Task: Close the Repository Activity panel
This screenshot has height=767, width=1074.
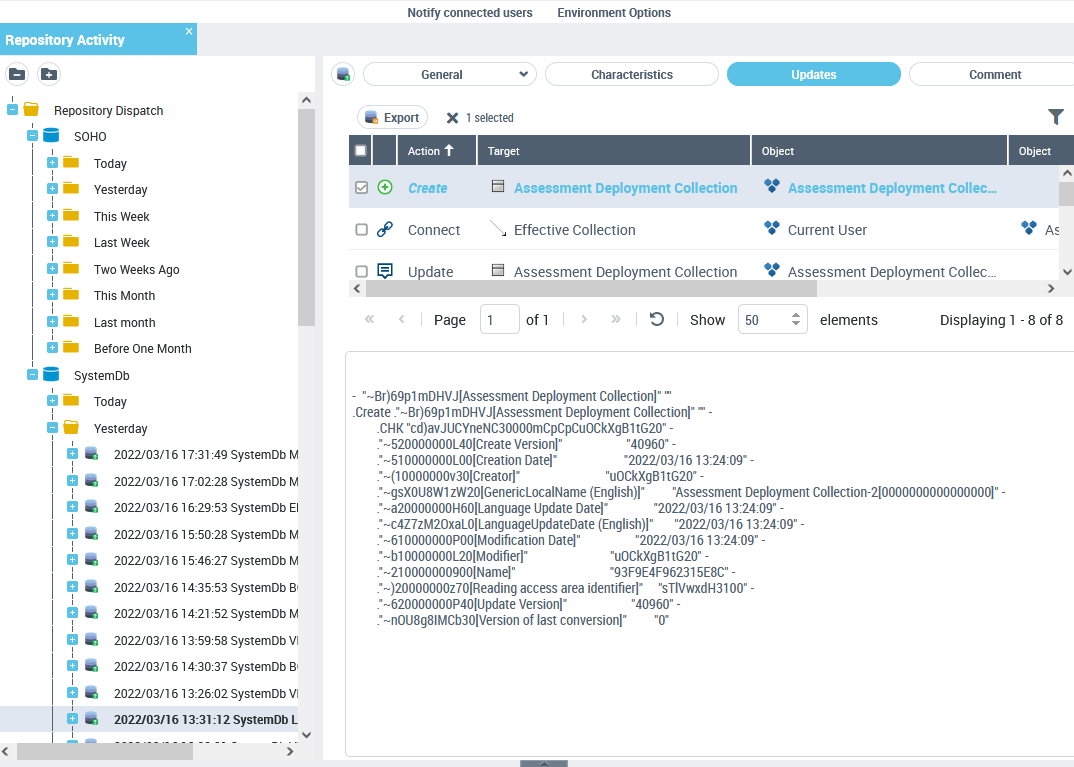Action: [x=189, y=32]
